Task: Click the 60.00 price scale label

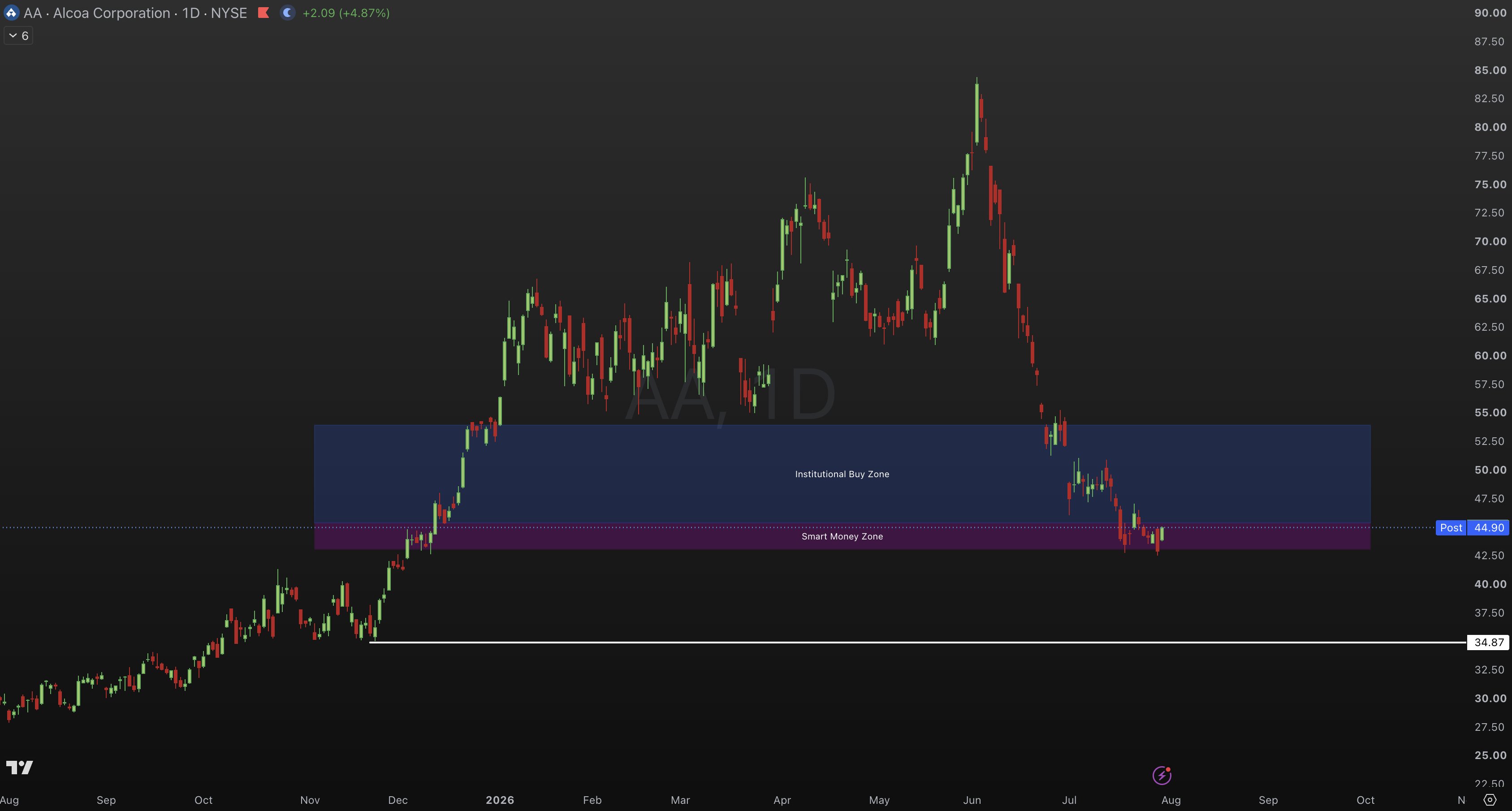Action: pyautogui.click(x=1490, y=356)
